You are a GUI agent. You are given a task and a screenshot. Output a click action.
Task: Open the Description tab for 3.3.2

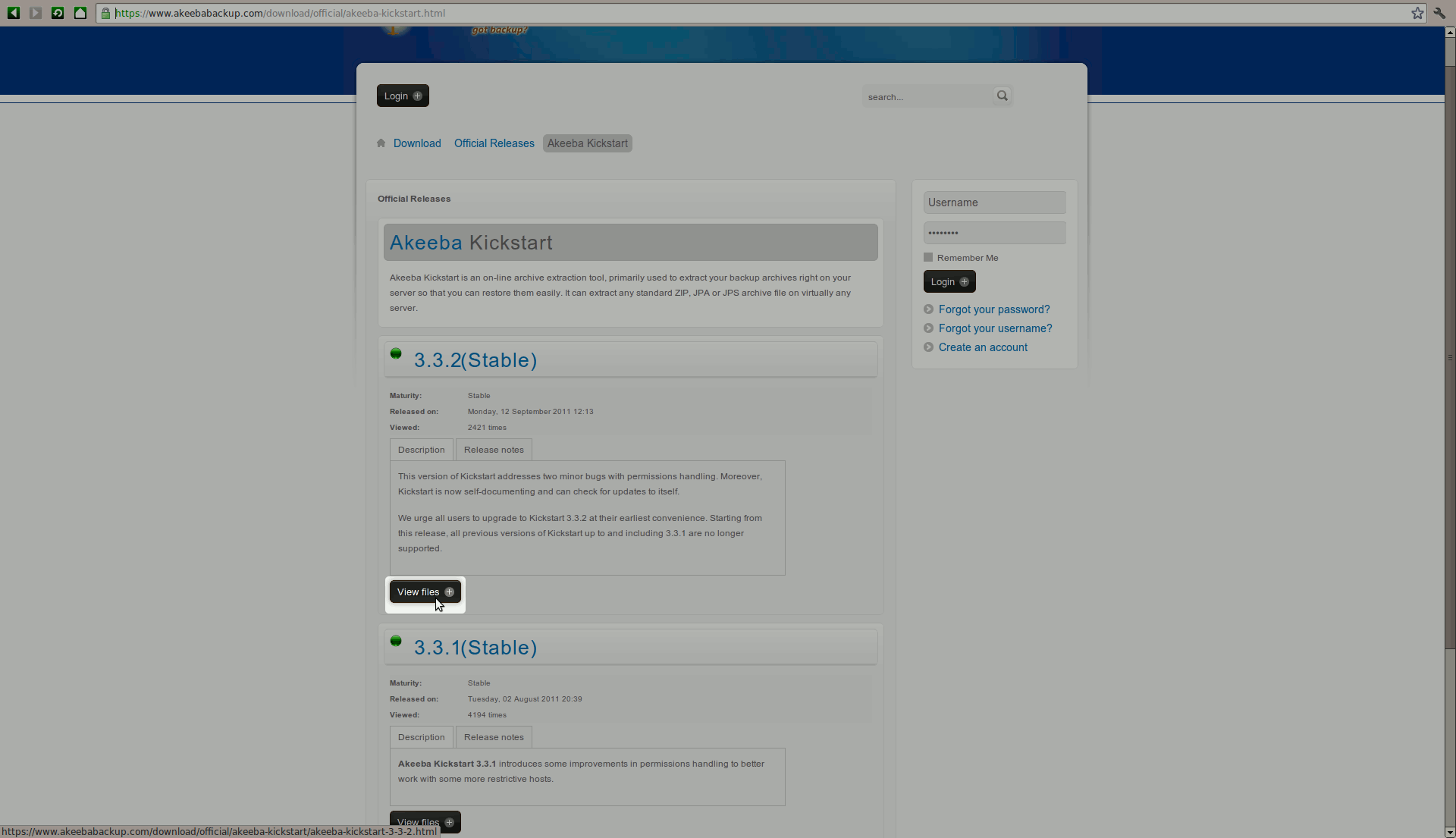pos(422,450)
